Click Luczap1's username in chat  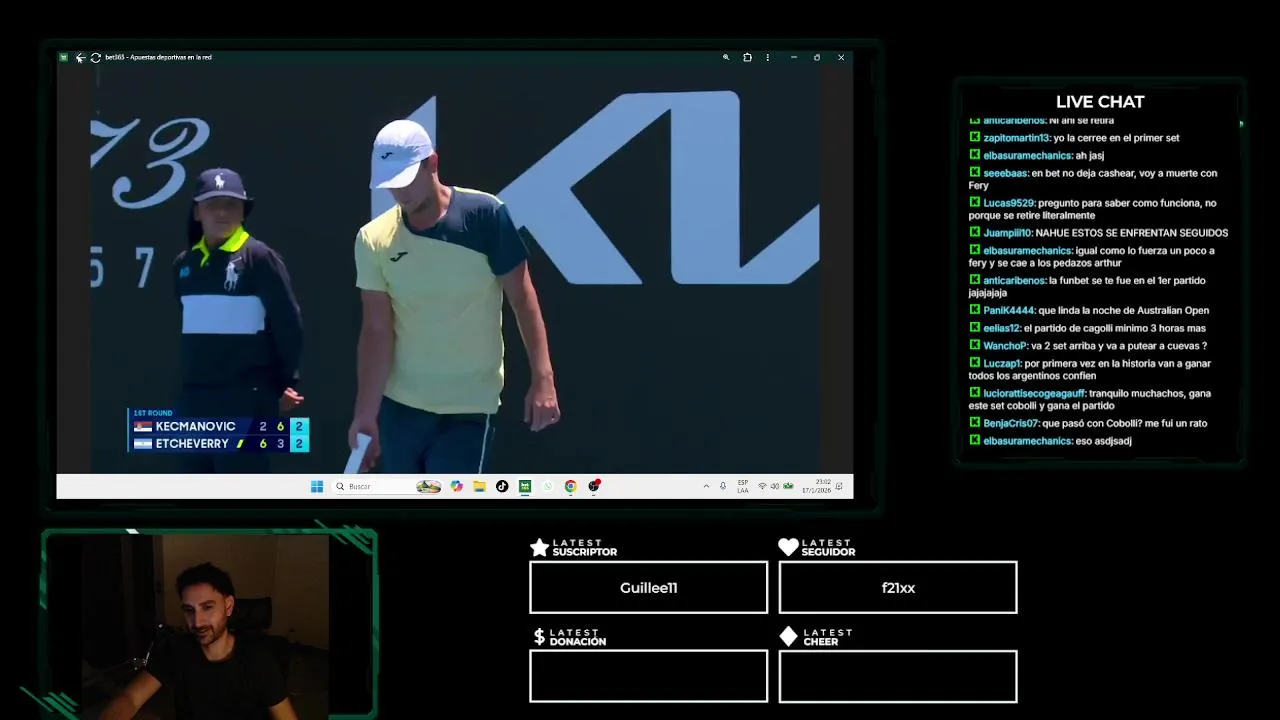1002,363
